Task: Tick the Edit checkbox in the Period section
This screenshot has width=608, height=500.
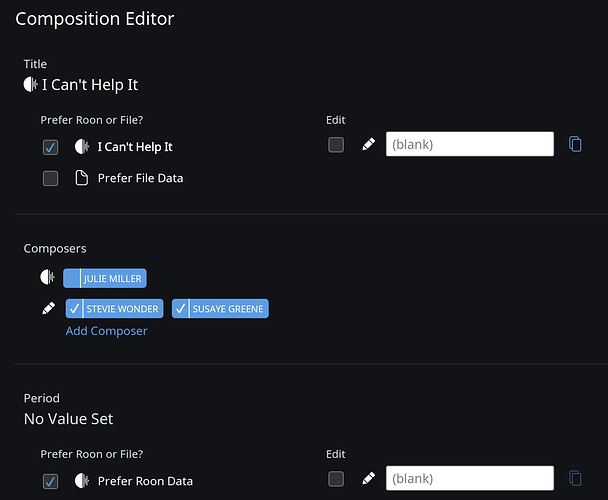Action: coord(336,479)
